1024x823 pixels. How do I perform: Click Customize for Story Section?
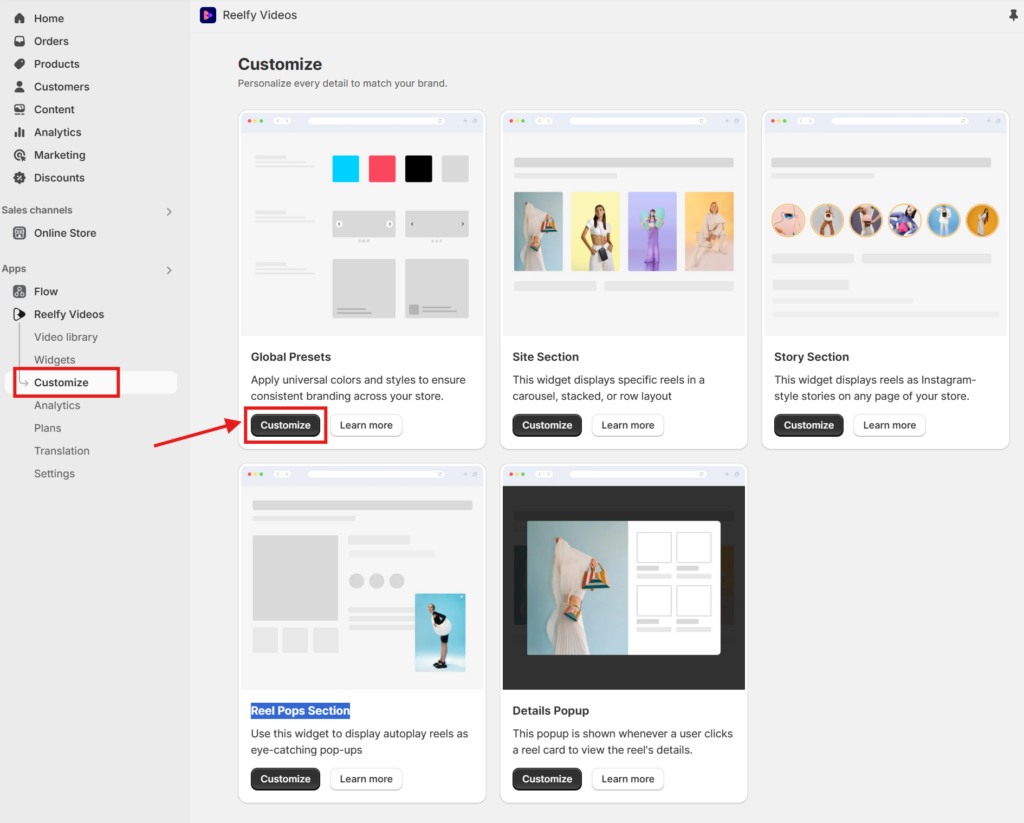808,425
